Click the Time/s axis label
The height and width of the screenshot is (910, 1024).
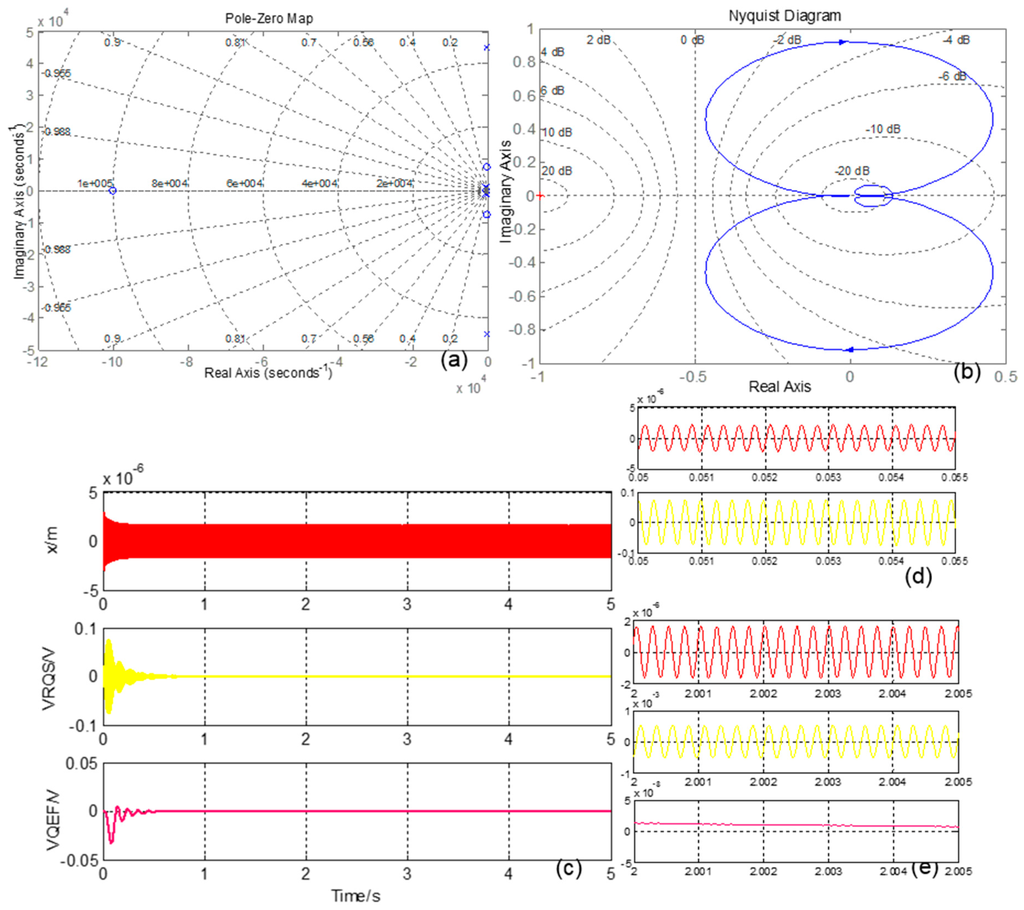pyautogui.click(x=355, y=896)
